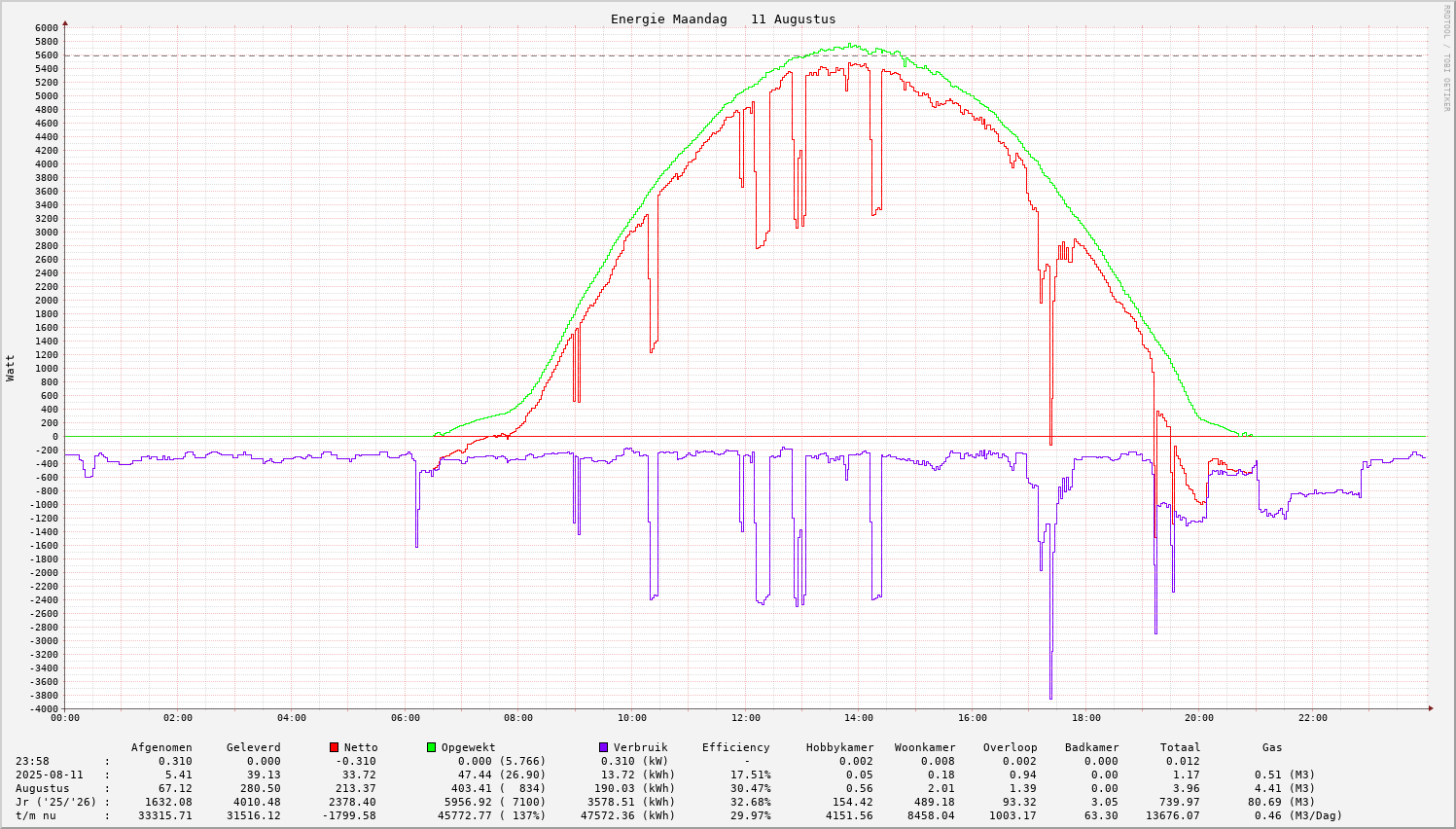Image resolution: width=1456 pixels, height=829 pixels.
Task: Click the chart title Energie Maandag 11 Augustus
Action: (723, 19)
